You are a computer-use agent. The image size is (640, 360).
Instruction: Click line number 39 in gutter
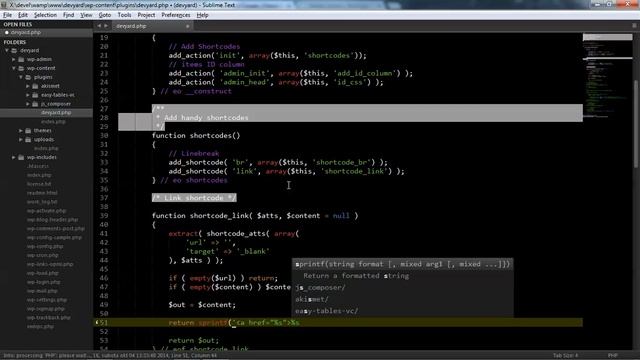click(x=104, y=216)
